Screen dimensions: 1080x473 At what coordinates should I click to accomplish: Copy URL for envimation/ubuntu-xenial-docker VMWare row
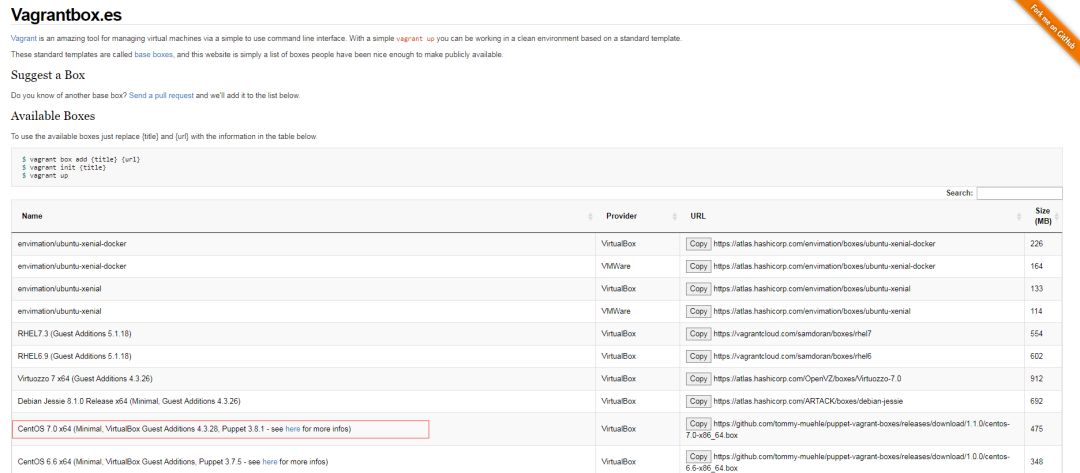coord(698,266)
